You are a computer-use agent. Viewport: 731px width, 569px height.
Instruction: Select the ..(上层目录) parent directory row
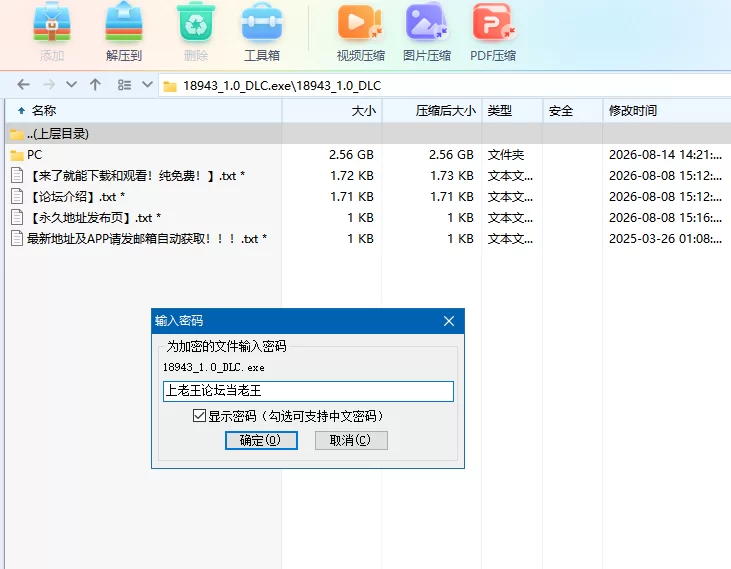(x=368, y=134)
